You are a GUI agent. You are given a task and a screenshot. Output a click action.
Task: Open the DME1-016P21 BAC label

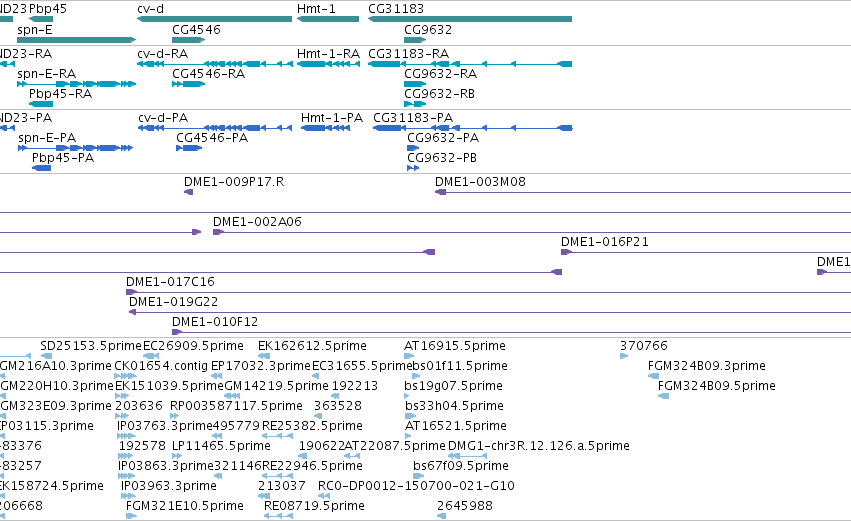click(x=605, y=242)
